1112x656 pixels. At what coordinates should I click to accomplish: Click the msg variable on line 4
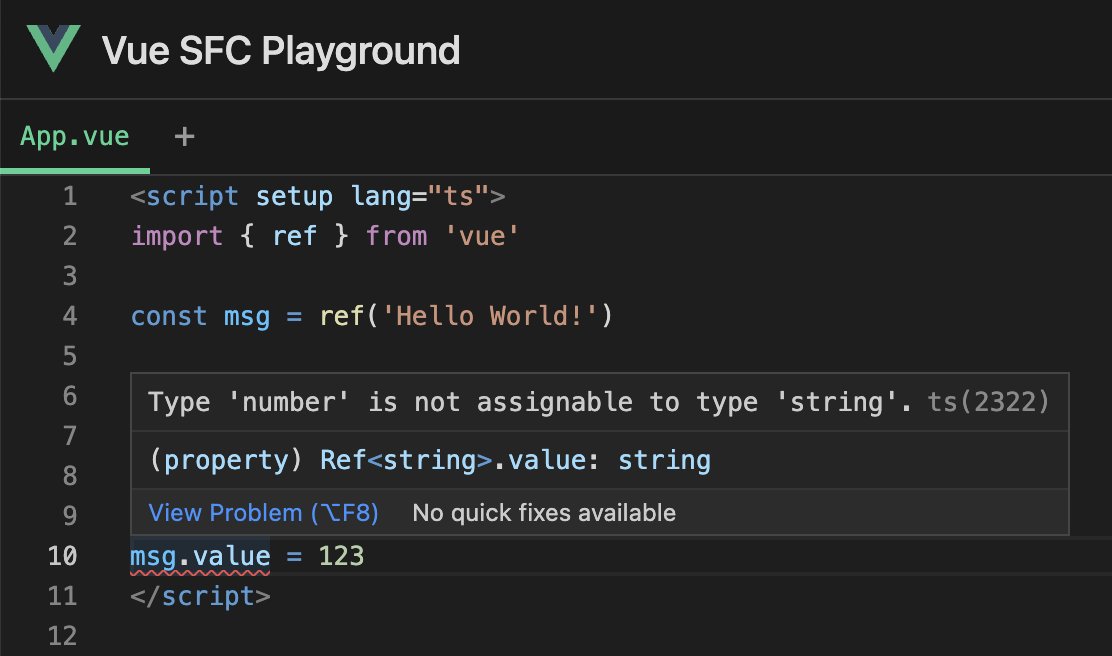click(247, 316)
